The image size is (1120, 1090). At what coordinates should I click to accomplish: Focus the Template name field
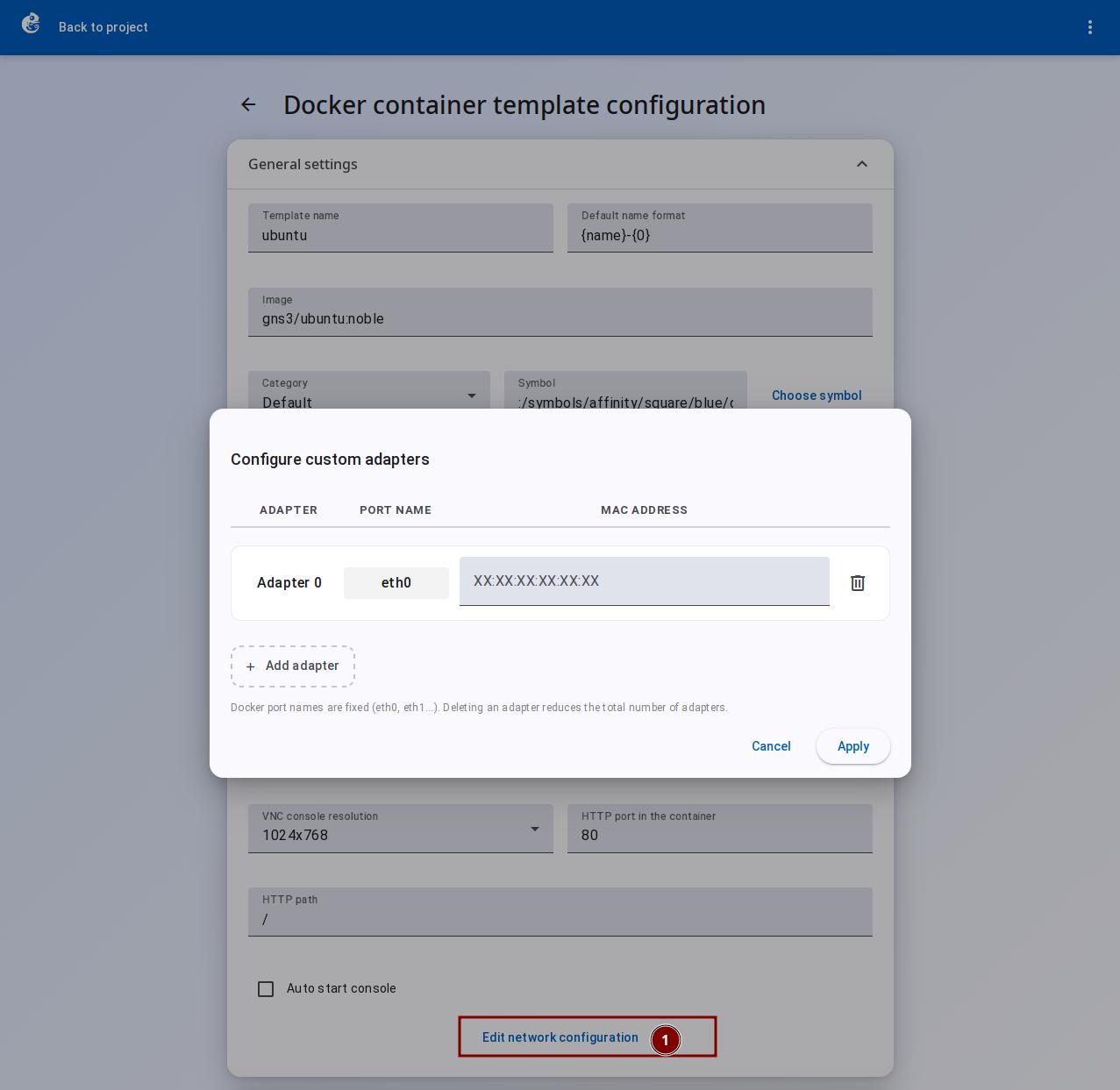pyautogui.click(x=401, y=228)
